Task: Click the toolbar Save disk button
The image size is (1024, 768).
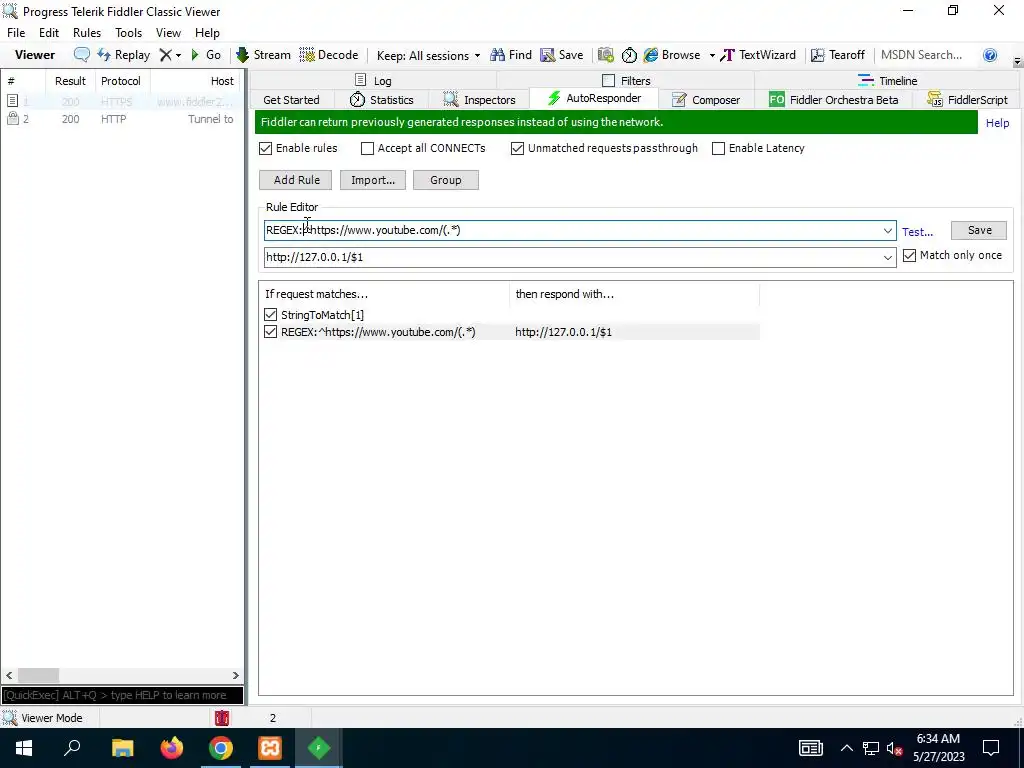Action: click(562, 55)
